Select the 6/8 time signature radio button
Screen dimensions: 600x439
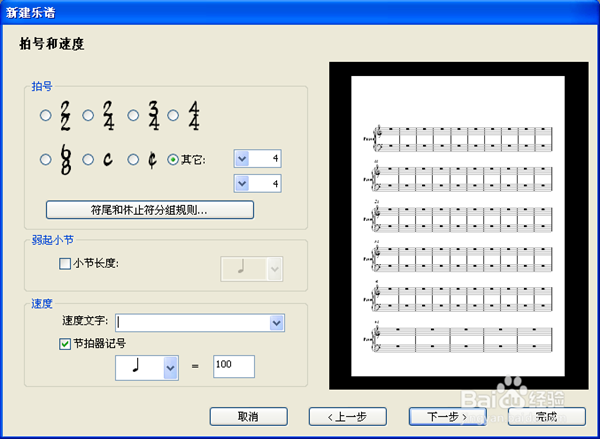pos(46,160)
